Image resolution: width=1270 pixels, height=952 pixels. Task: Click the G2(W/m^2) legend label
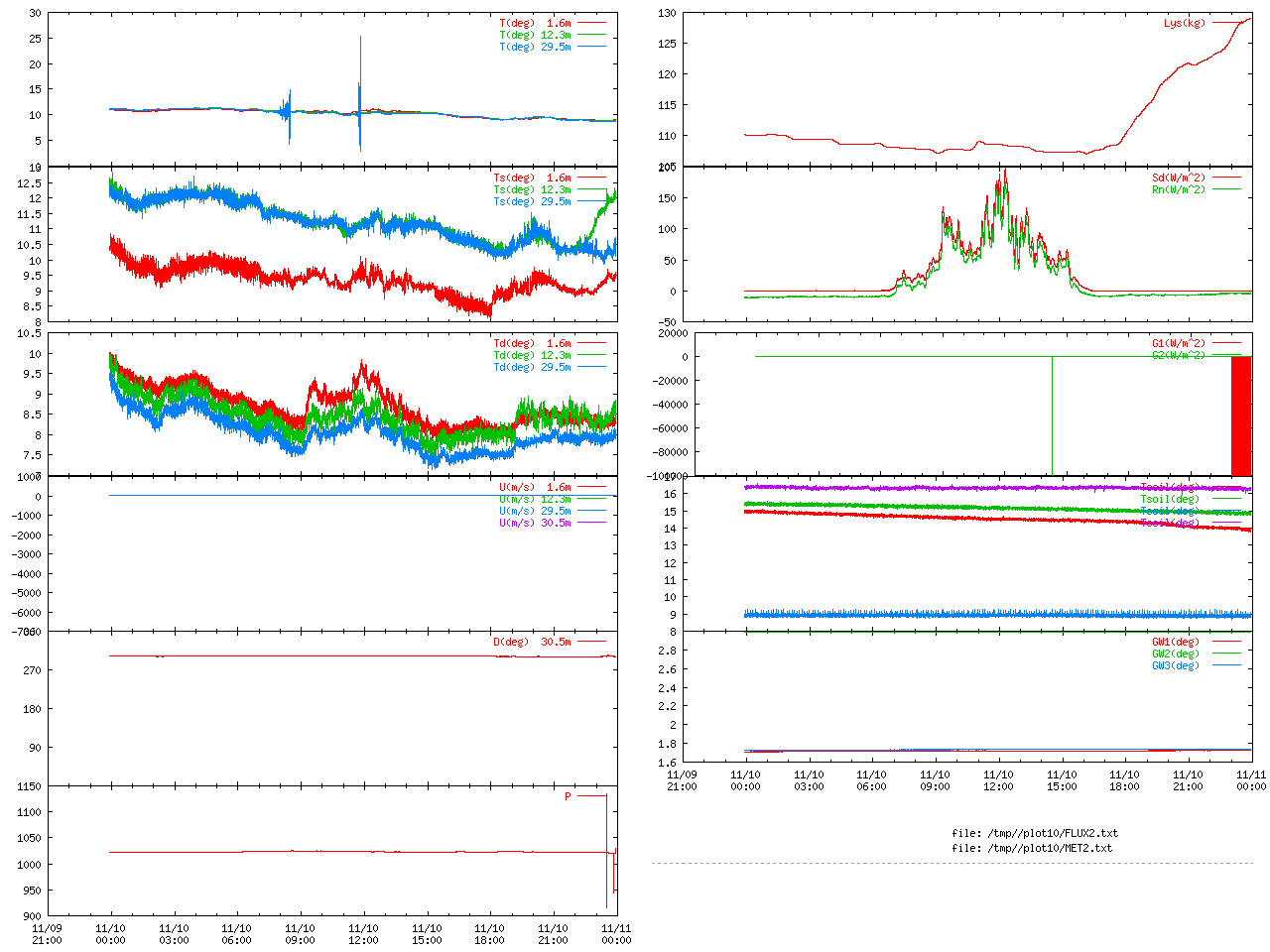(1179, 355)
